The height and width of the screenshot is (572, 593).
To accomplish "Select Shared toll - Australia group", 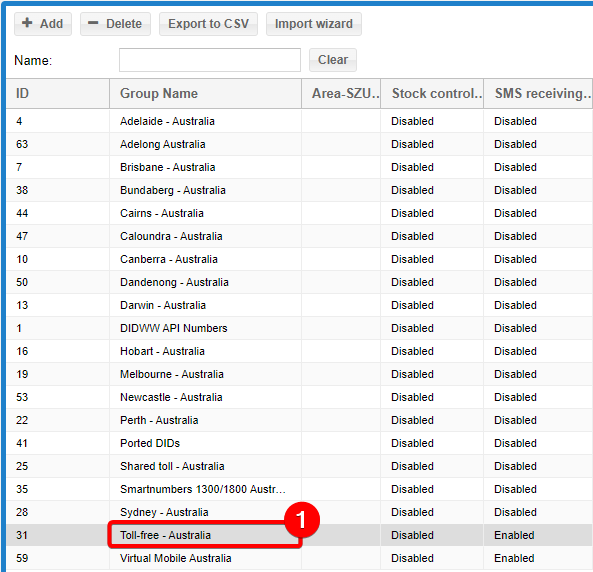I will pos(172,466).
